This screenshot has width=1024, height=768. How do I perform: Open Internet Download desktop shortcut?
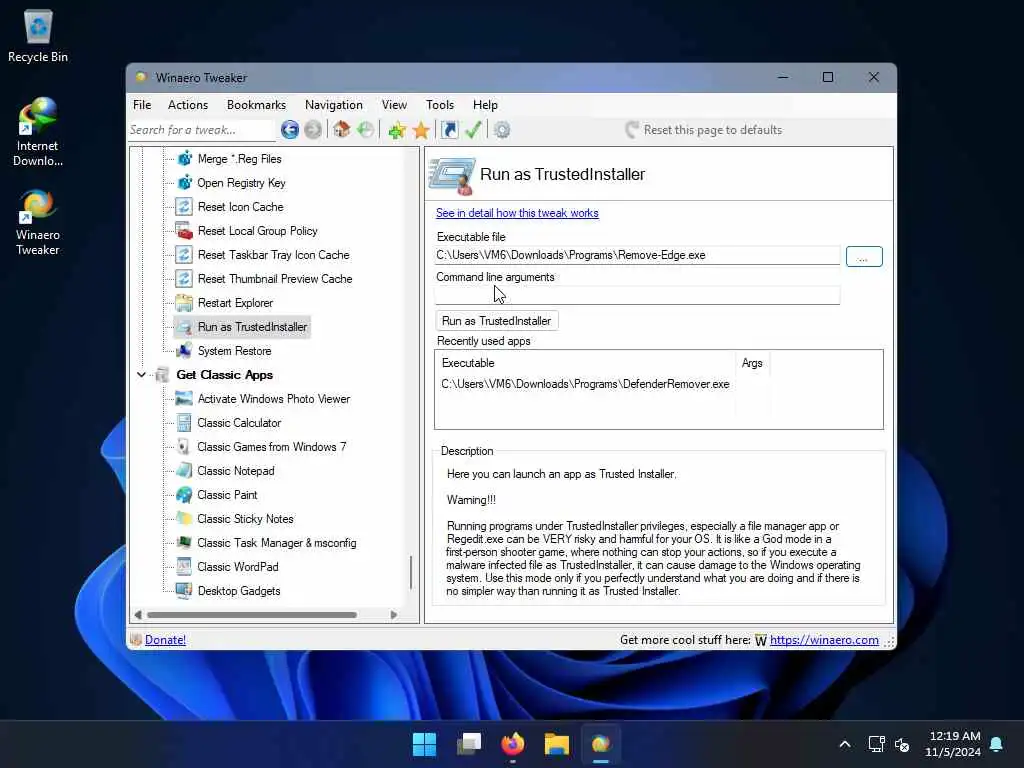pyautogui.click(x=38, y=131)
